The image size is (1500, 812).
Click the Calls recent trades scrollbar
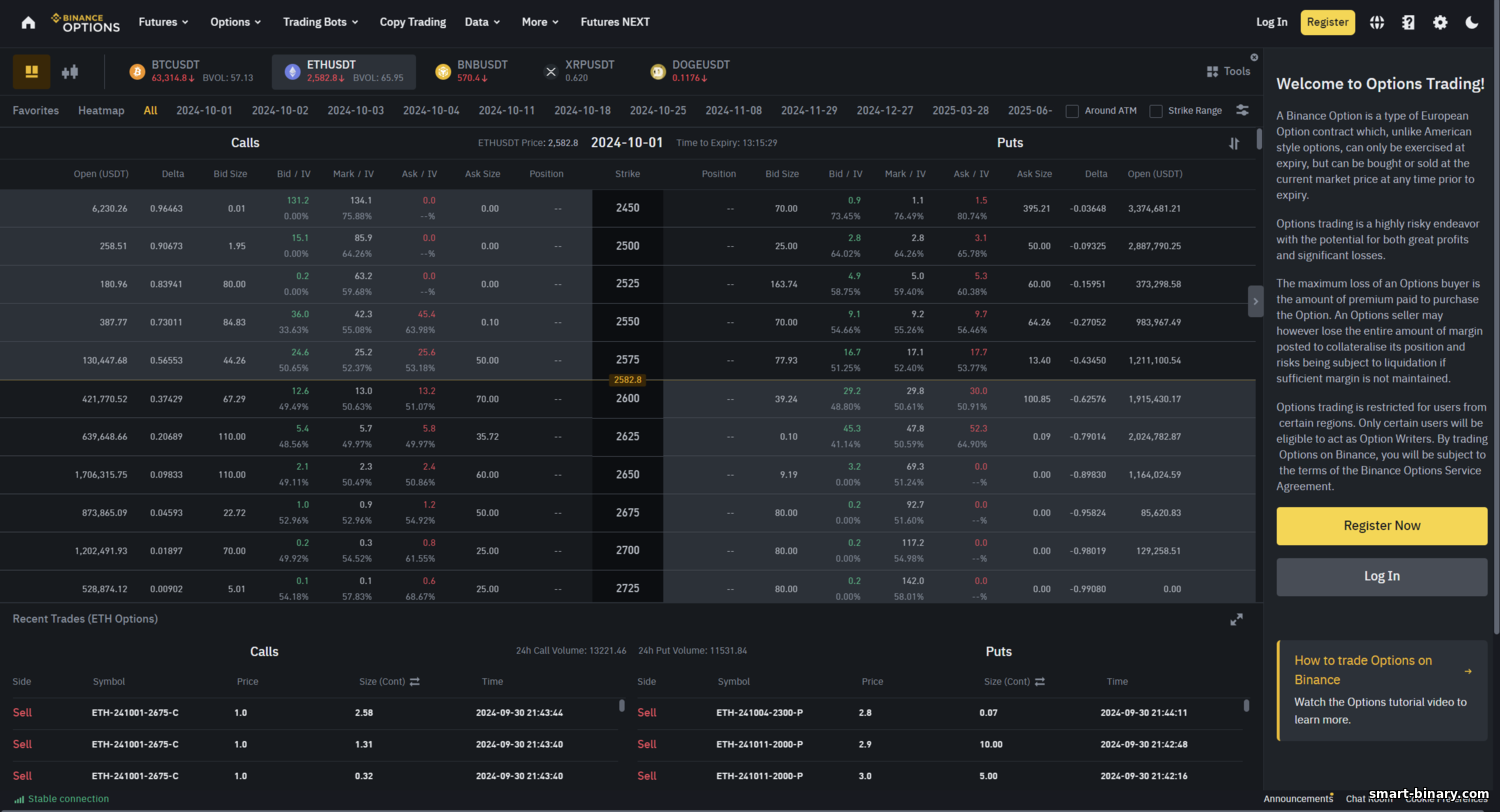622,705
